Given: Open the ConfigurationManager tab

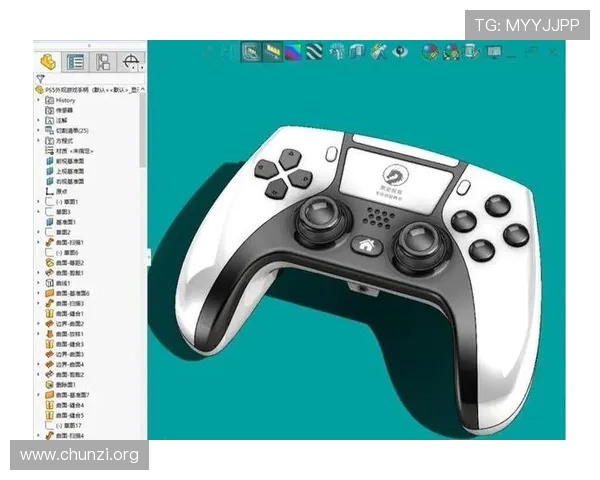Looking at the screenshot, I should (x=103, y=60).
